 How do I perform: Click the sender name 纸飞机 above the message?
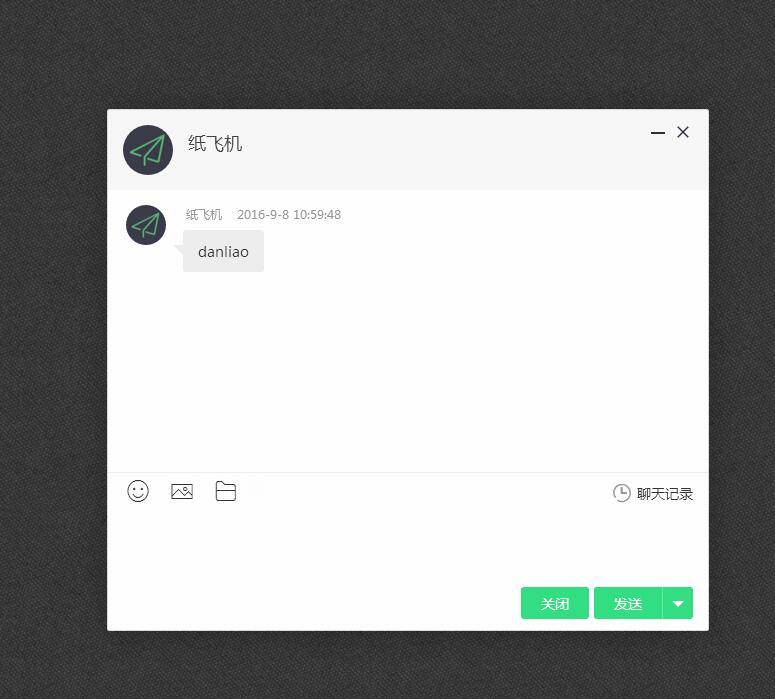(204, 215)
